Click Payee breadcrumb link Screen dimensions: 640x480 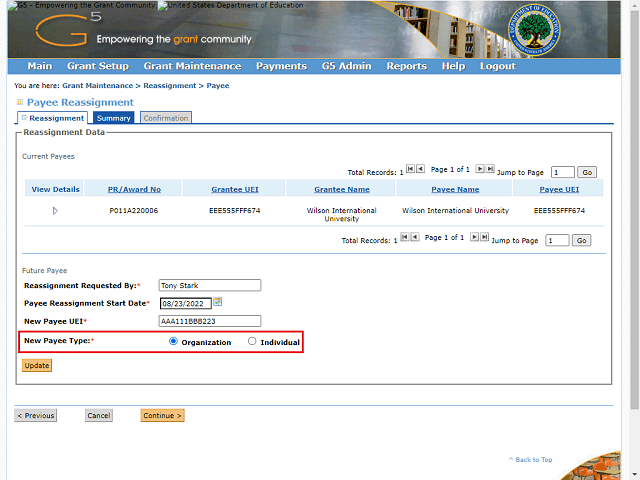218,86
